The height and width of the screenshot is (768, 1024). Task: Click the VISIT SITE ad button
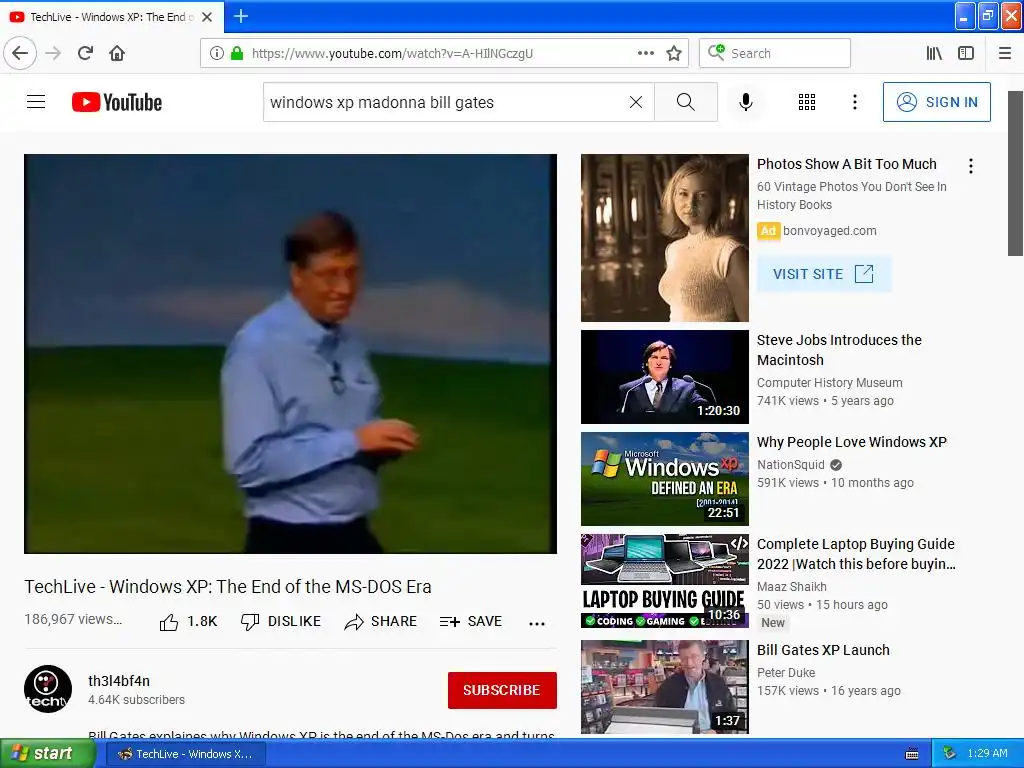click(x=824, y=274)
